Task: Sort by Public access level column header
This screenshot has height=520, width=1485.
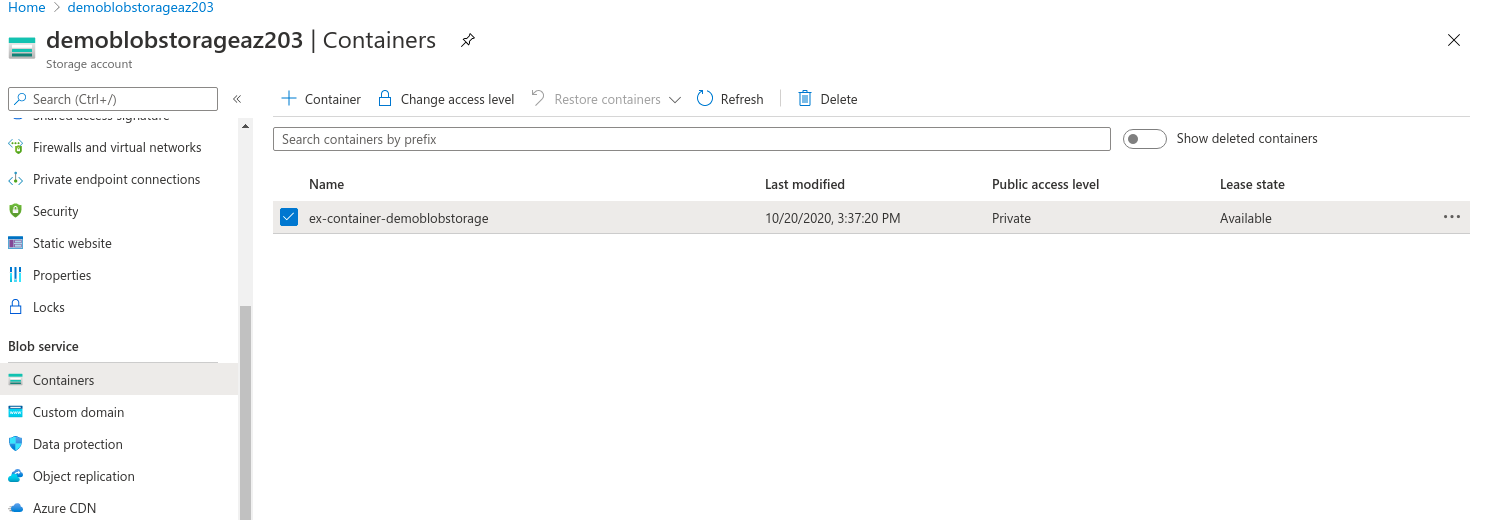Action: pos(1045,184)
